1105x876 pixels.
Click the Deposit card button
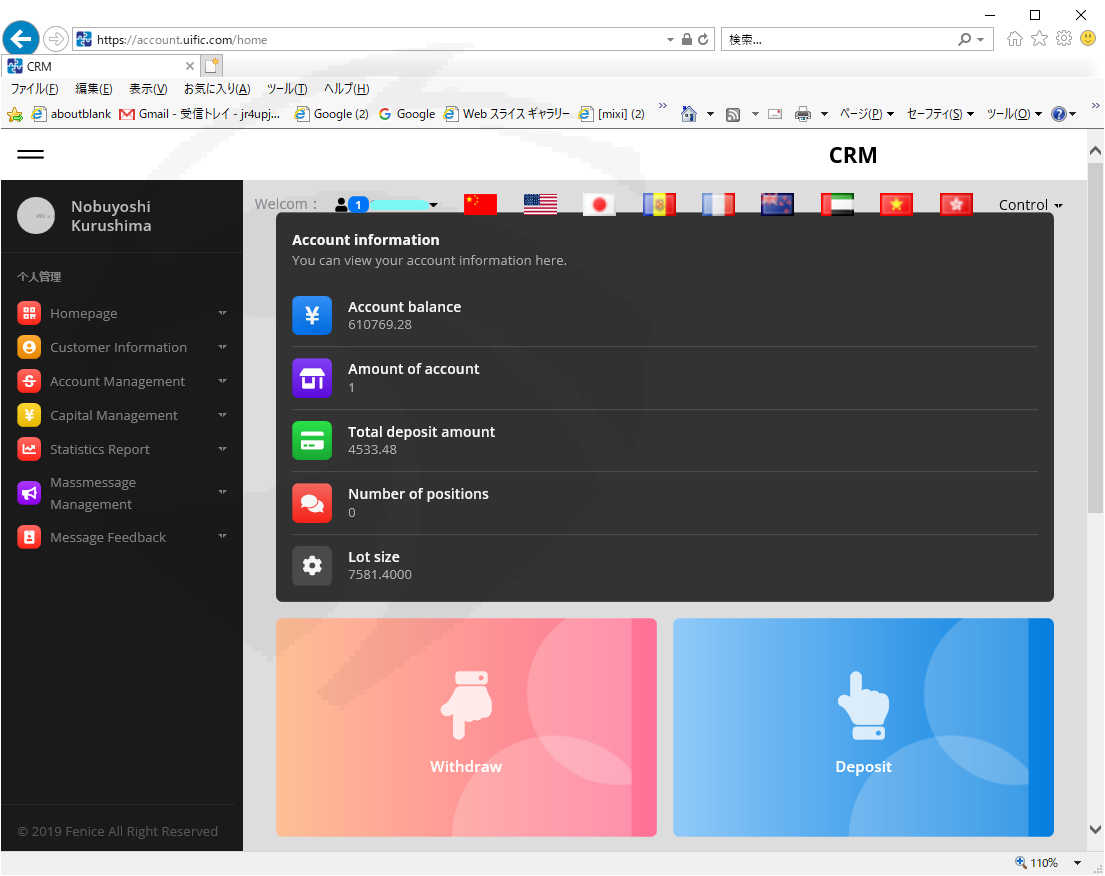(863, 727)
